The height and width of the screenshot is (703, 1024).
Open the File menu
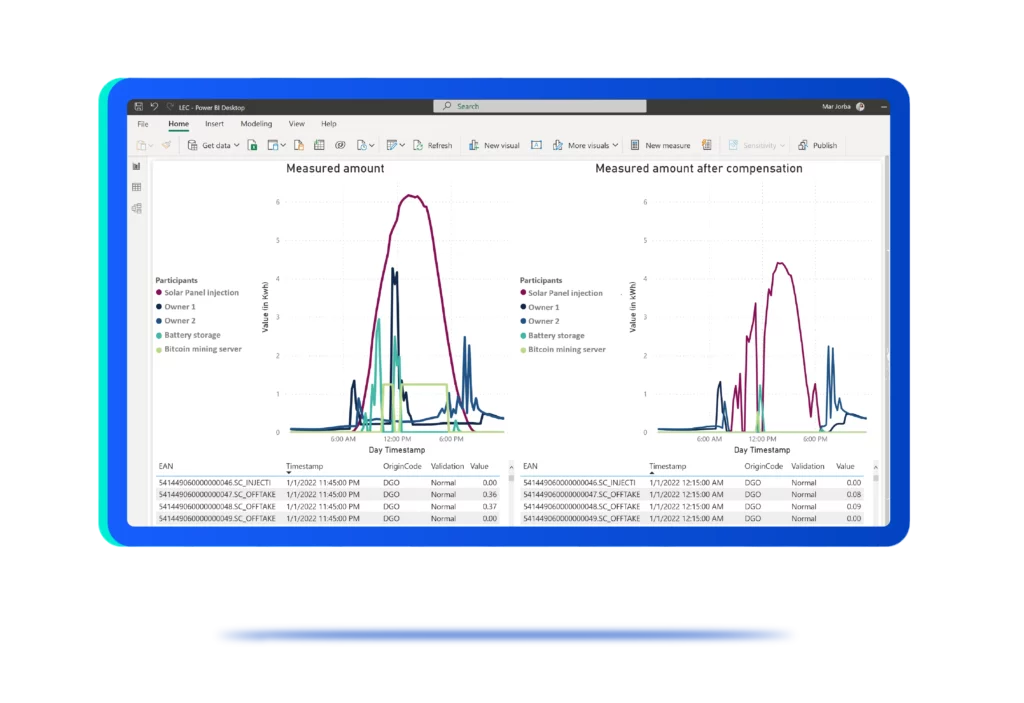pos(143,124)
